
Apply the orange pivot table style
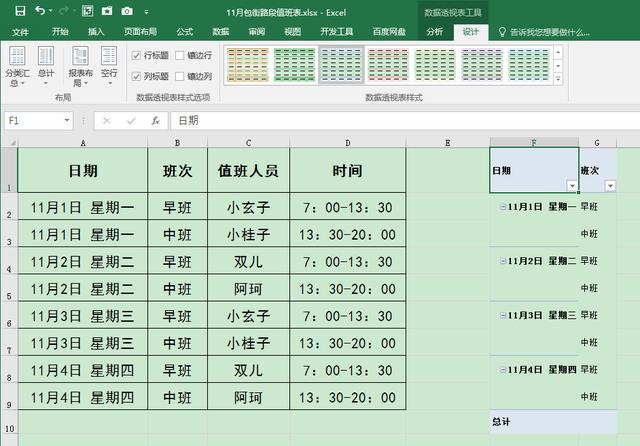pyautogui.click(x=248, y=64)
